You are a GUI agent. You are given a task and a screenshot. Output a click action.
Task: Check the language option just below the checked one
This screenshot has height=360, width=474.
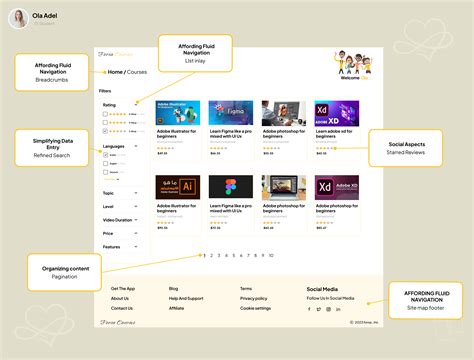(105, 164)
